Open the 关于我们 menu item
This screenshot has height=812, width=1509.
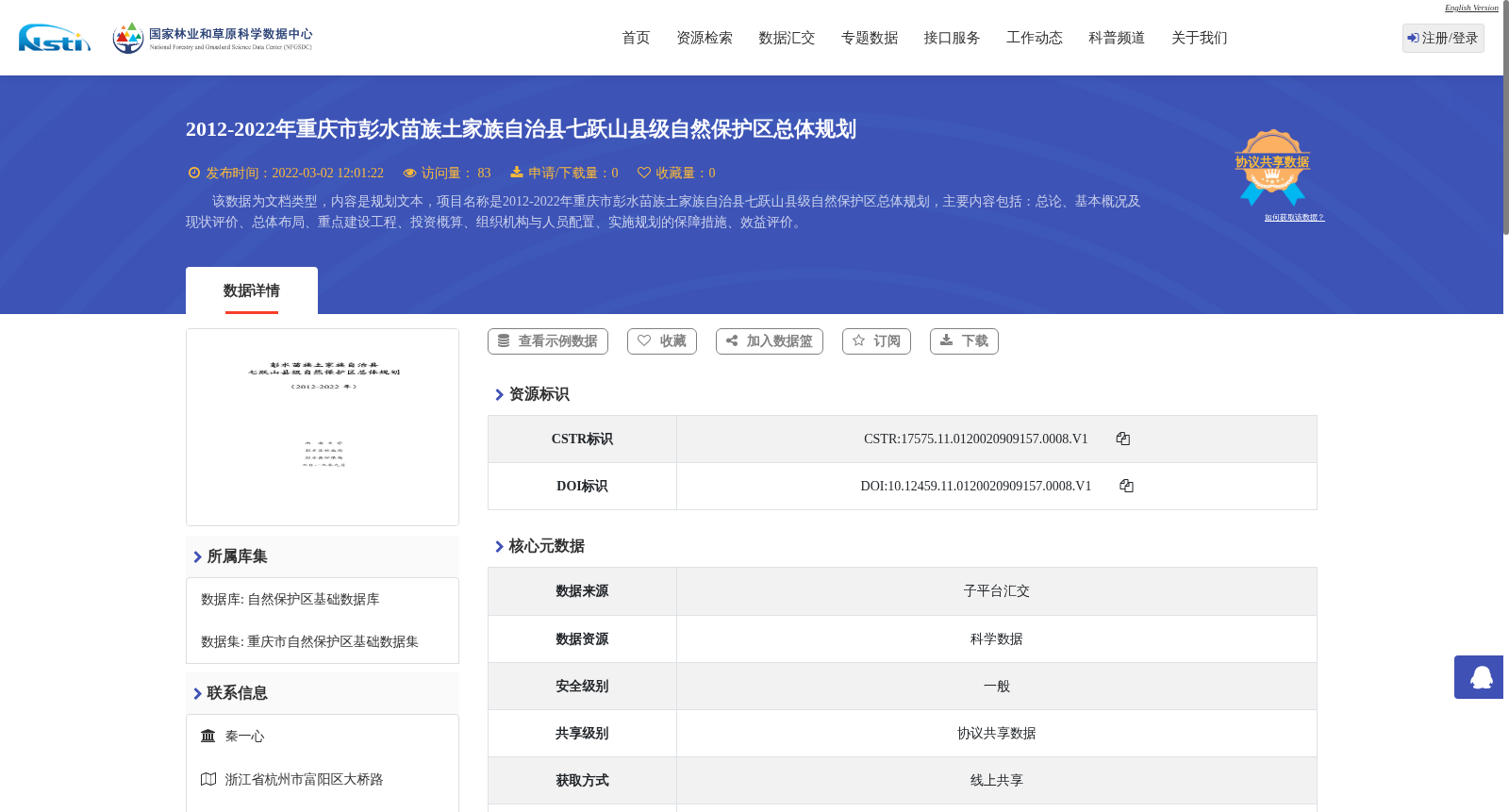[x=1200, y=38]
